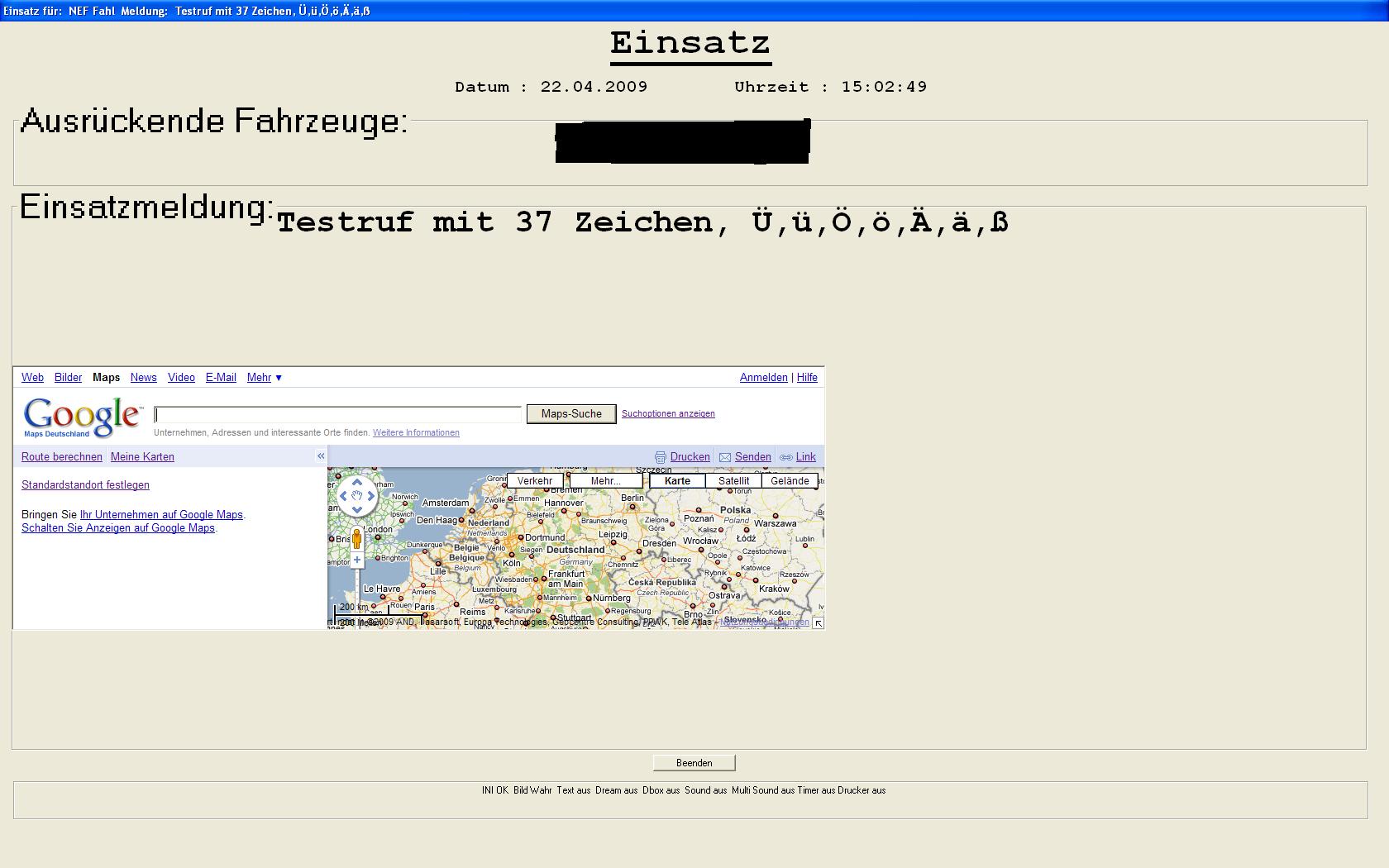1389x868 pixels.
Task: Open the Mehr... map layers menu
Action: pos(605,481)
